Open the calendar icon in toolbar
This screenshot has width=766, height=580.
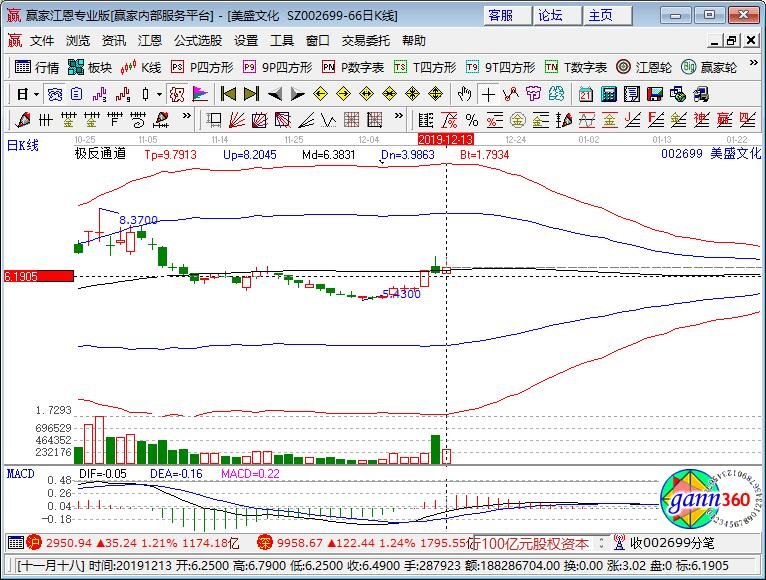(x=585, y=94)
